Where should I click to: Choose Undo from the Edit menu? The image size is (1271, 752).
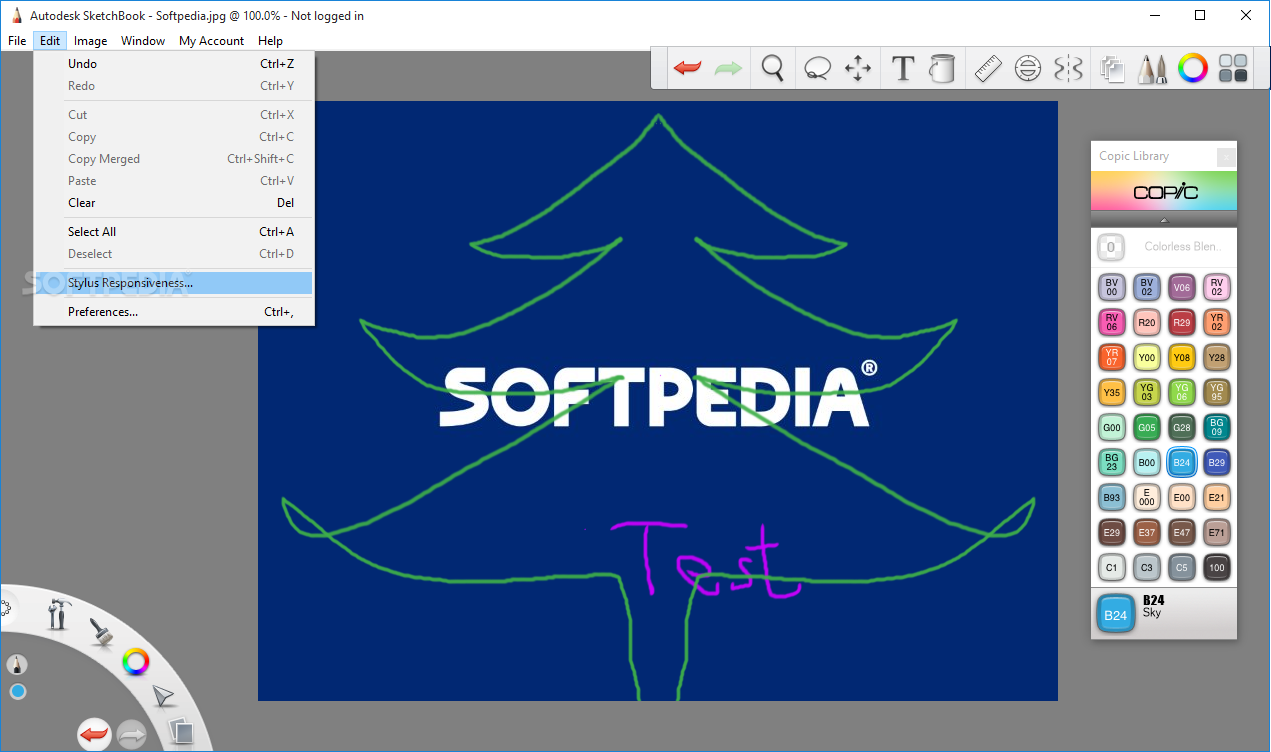click(x=174, y=64)
